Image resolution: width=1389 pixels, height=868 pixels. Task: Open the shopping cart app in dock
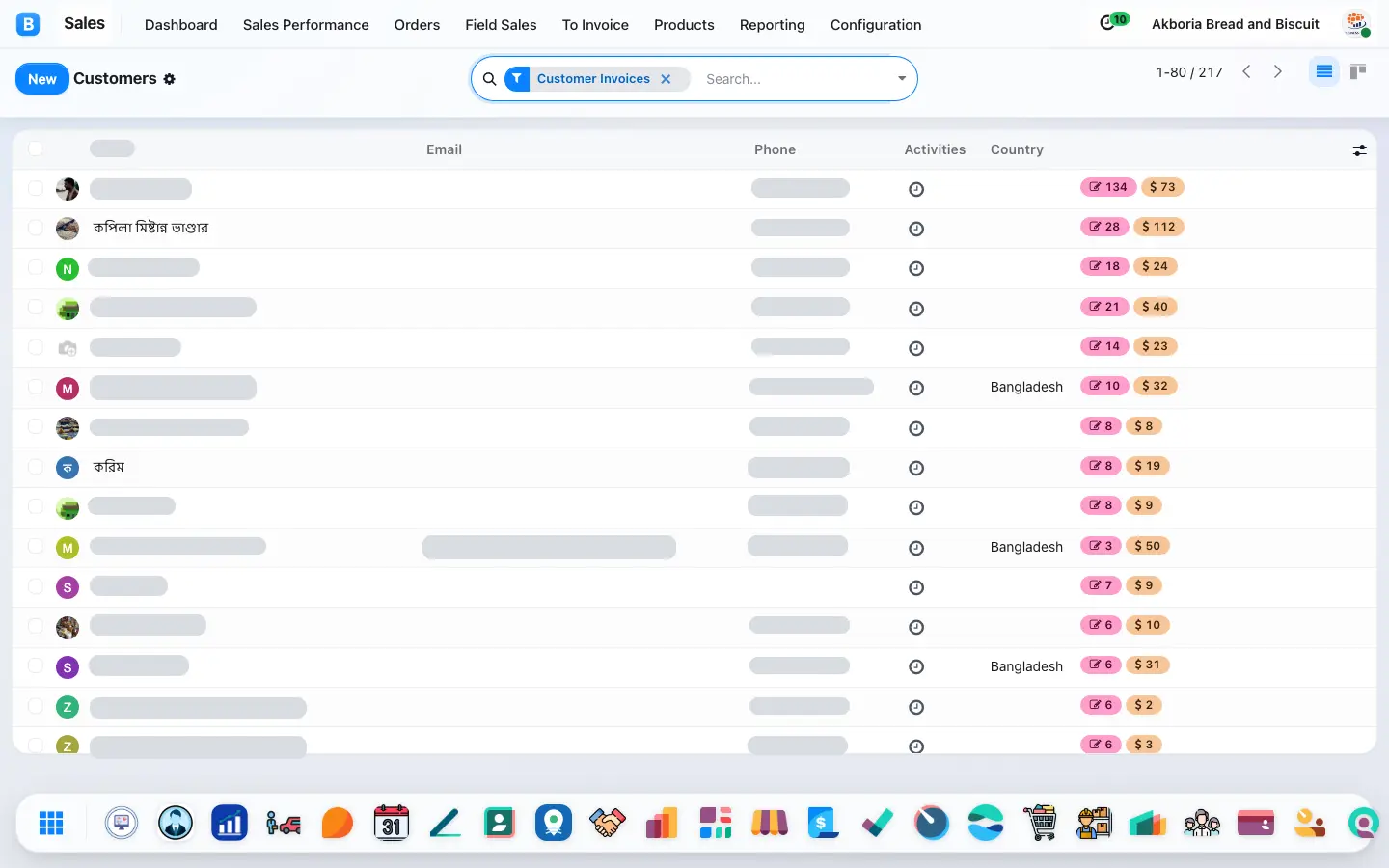[x=1040, y=823]
